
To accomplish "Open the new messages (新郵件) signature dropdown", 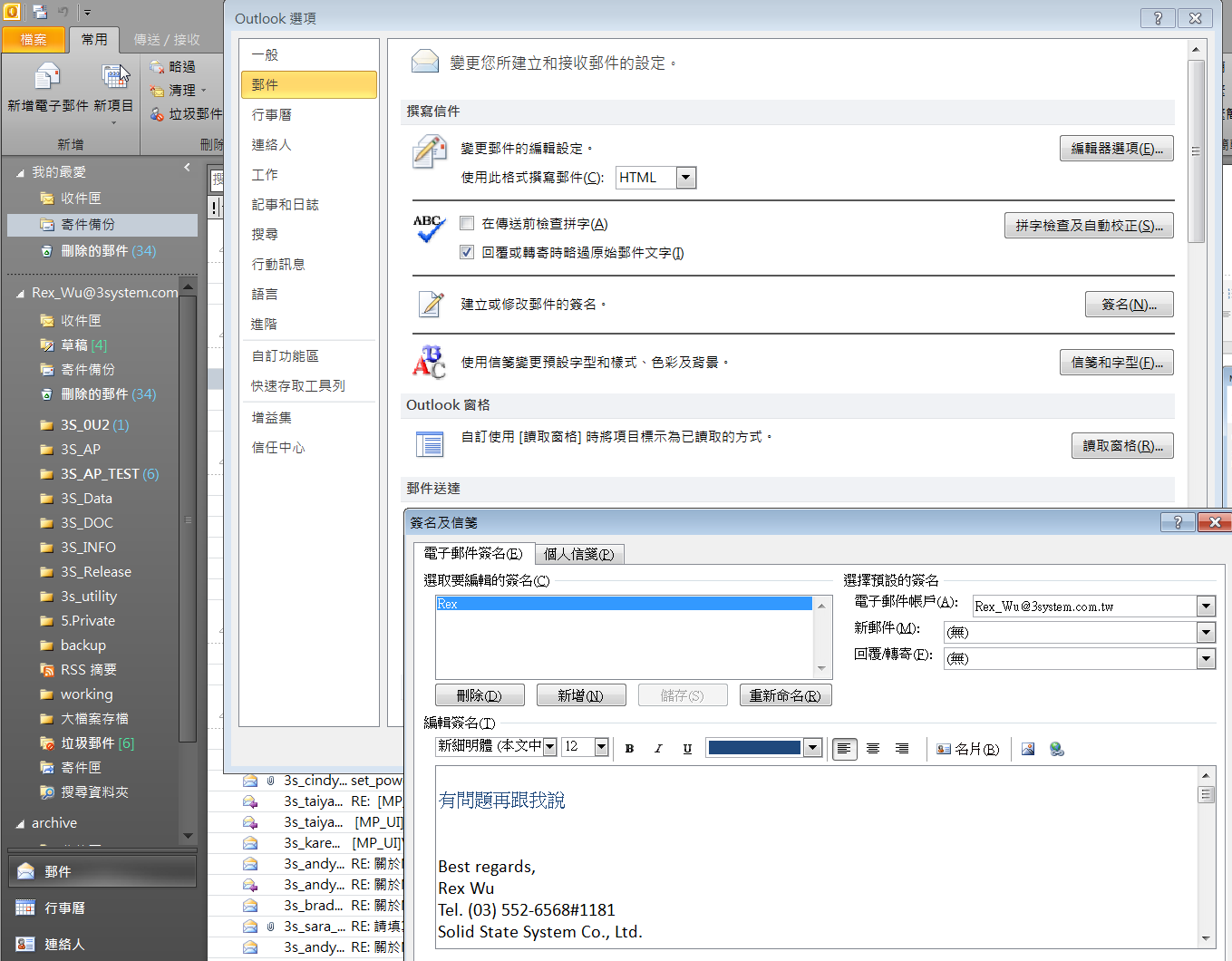I will pos(1206,632).
